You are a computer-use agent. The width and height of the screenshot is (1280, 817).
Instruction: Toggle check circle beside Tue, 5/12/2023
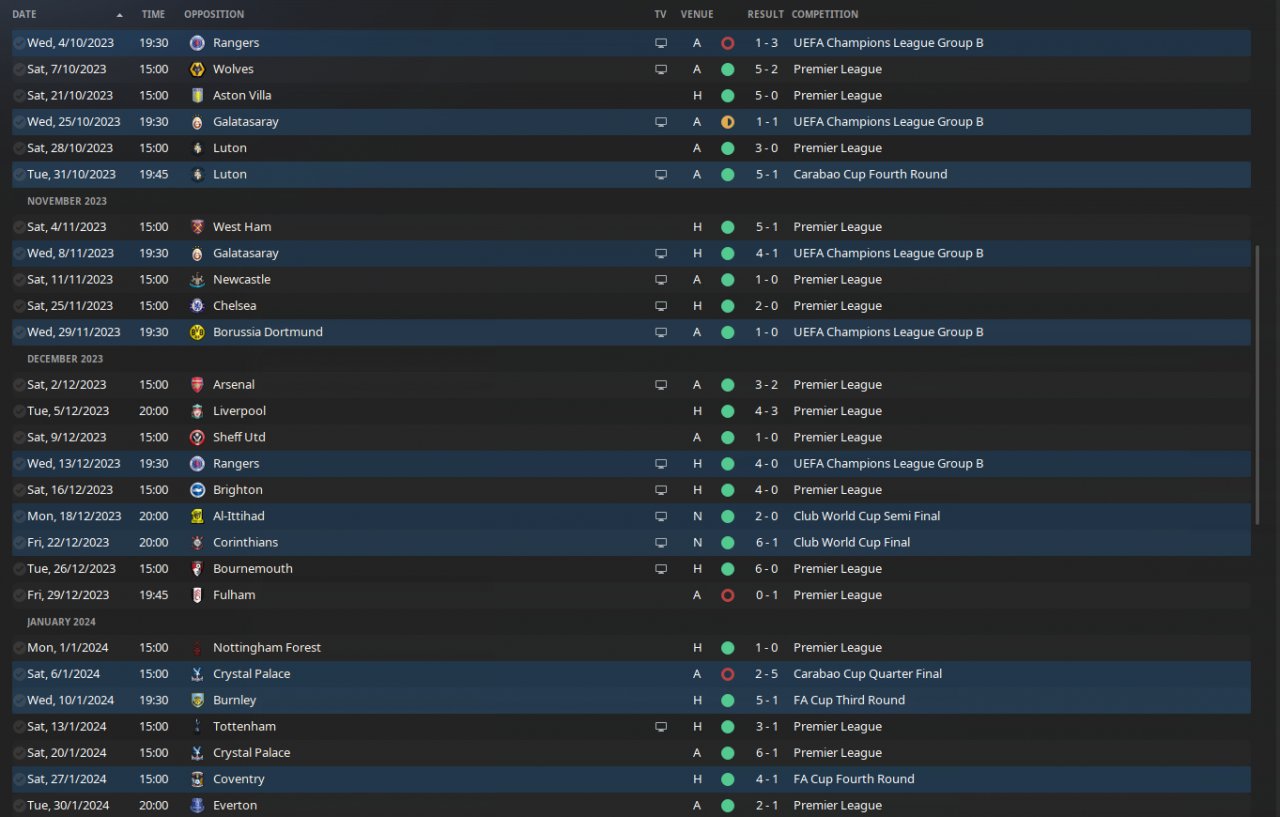pos(19,411)
